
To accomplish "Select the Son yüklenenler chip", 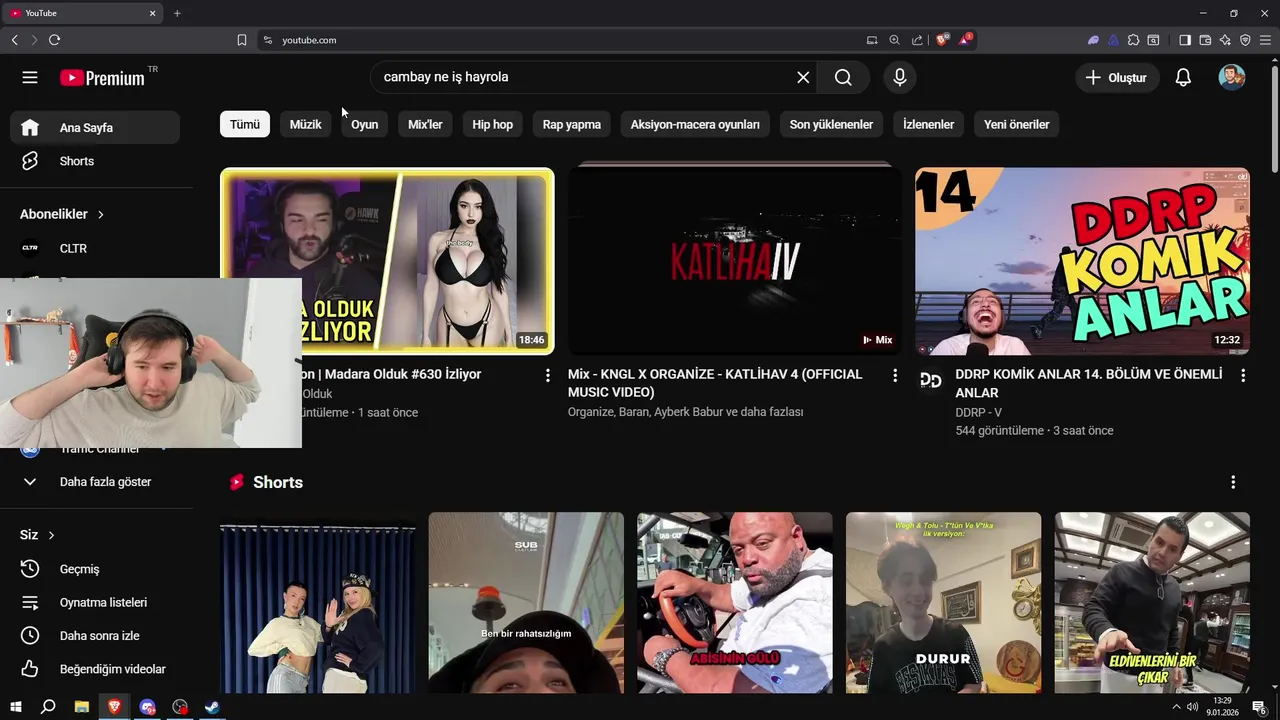I will [x=831, y=125].
